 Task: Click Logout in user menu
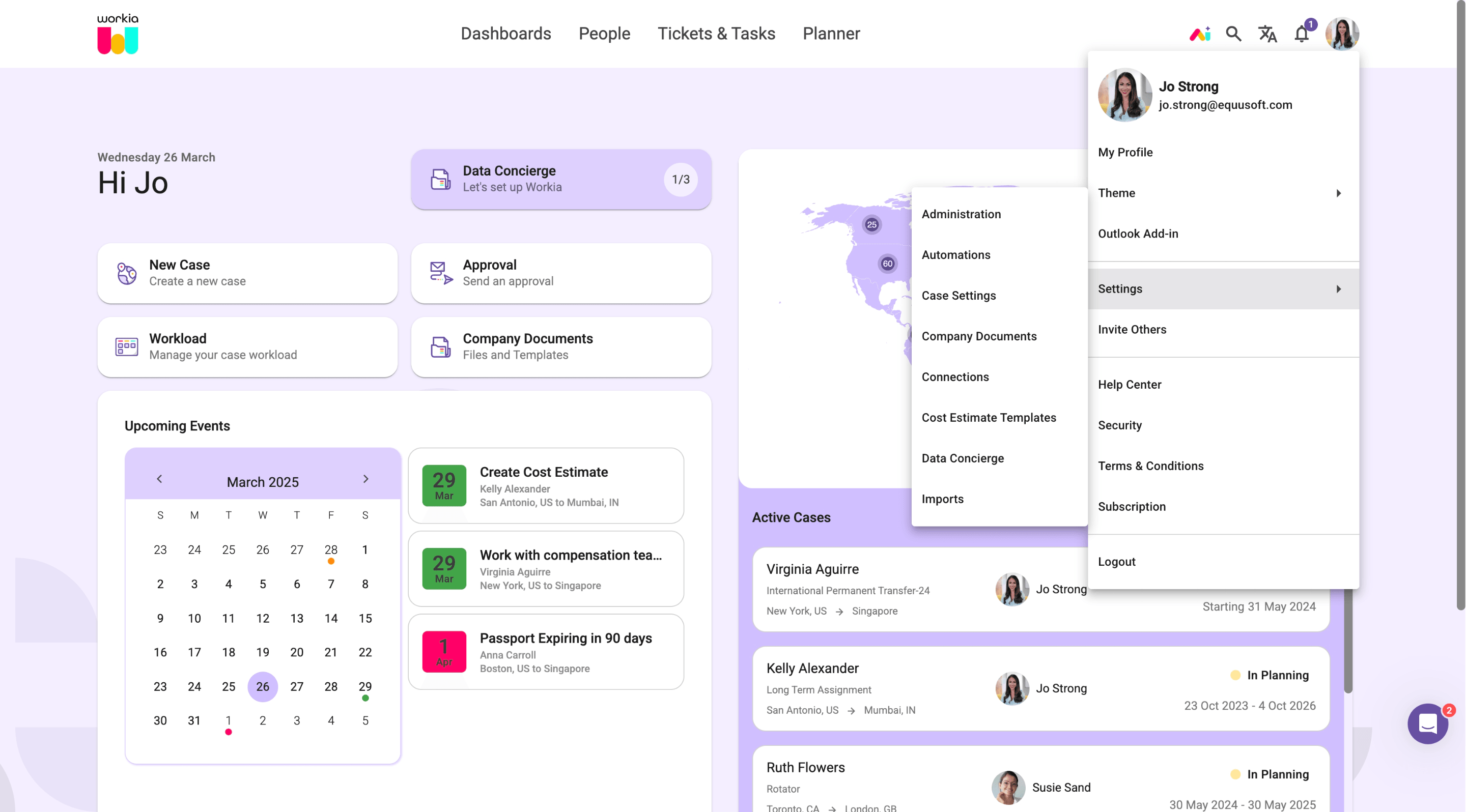tap(1223, 562)
